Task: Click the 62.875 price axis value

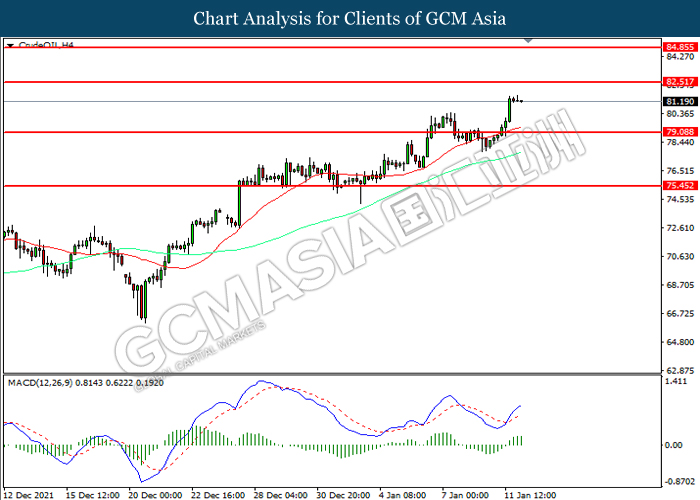Action: pyautogui.click(x=680, y=371)
